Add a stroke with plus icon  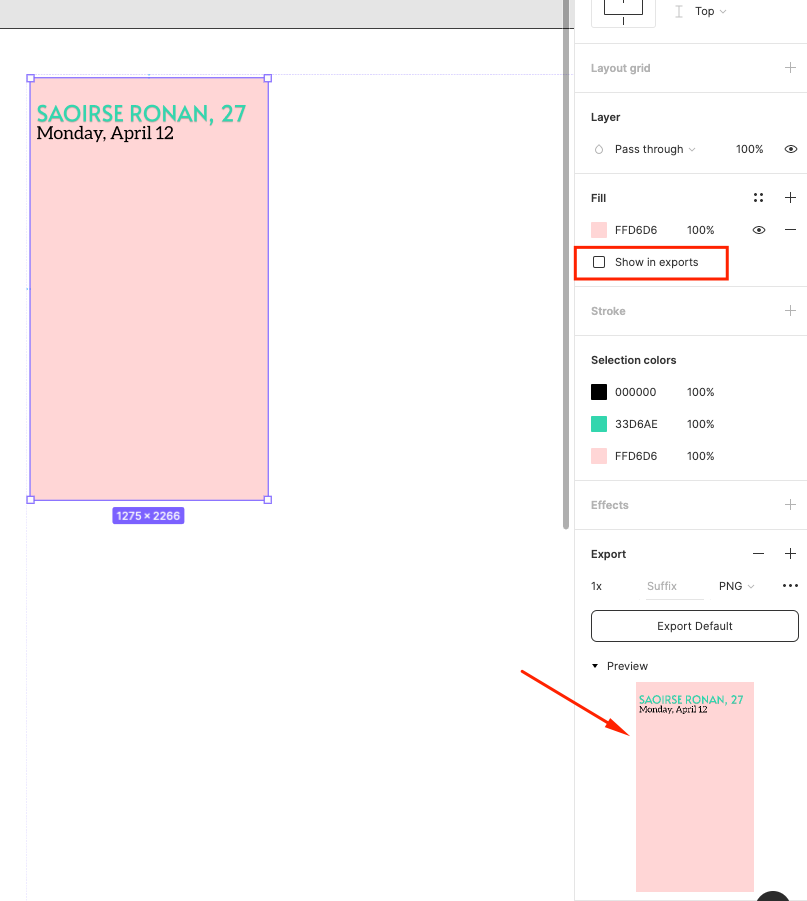(x=790, y=311)
